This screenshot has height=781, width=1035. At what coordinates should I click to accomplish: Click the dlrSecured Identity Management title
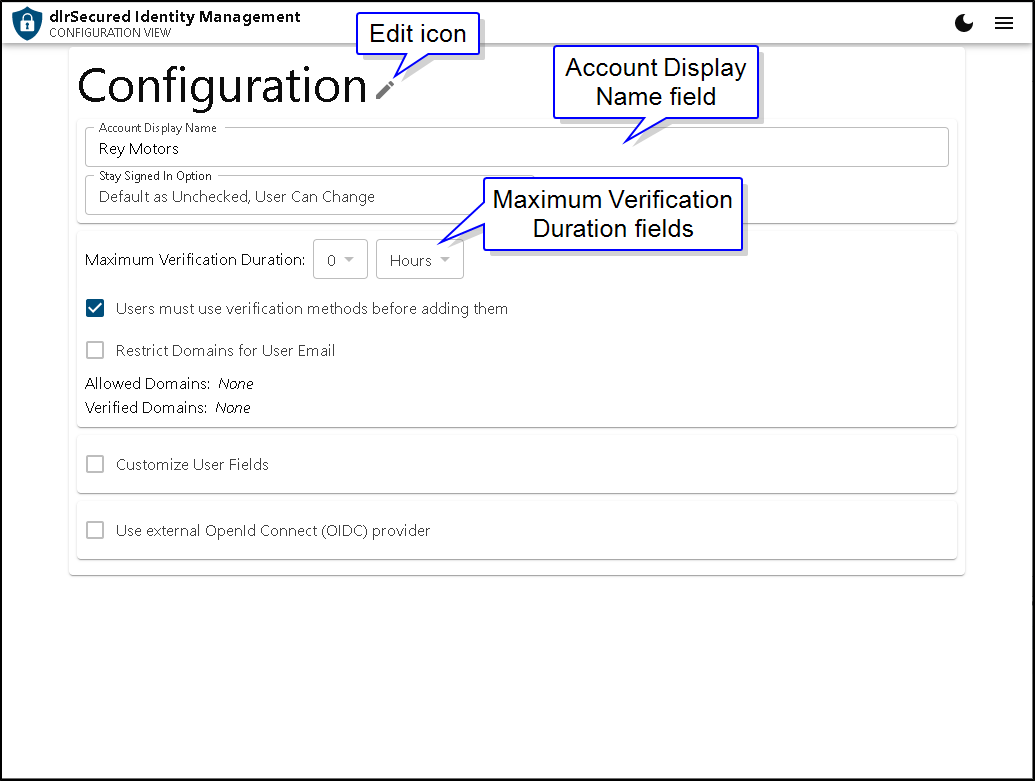click(x=175, y=16)
